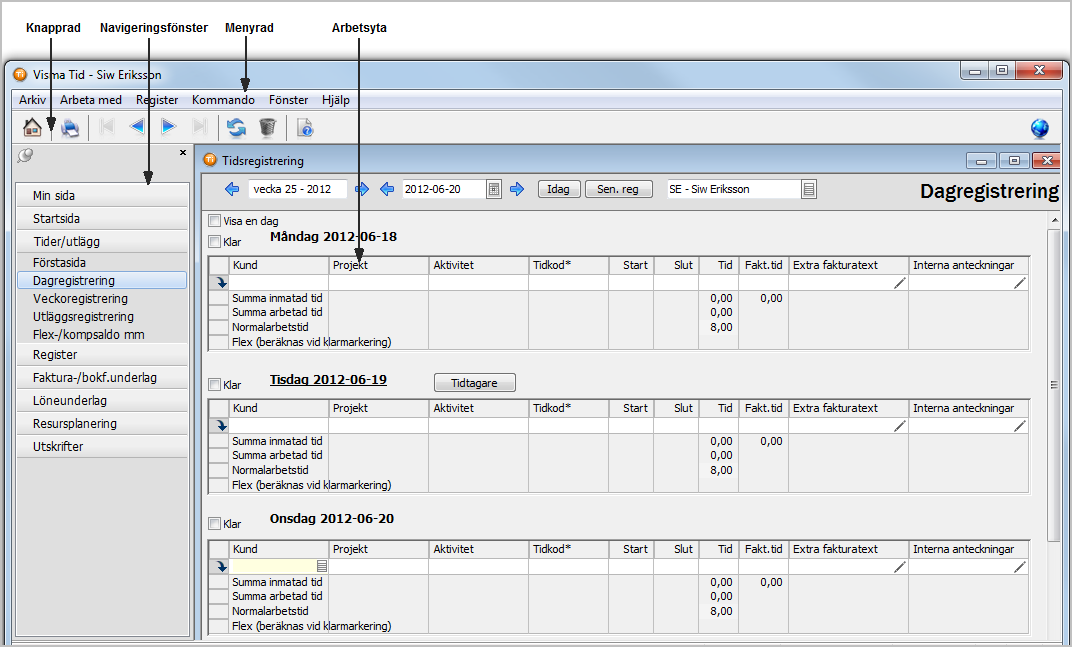Open the employee list for Siw Eriksson
1072x647 pixels.
pos(809,189)
